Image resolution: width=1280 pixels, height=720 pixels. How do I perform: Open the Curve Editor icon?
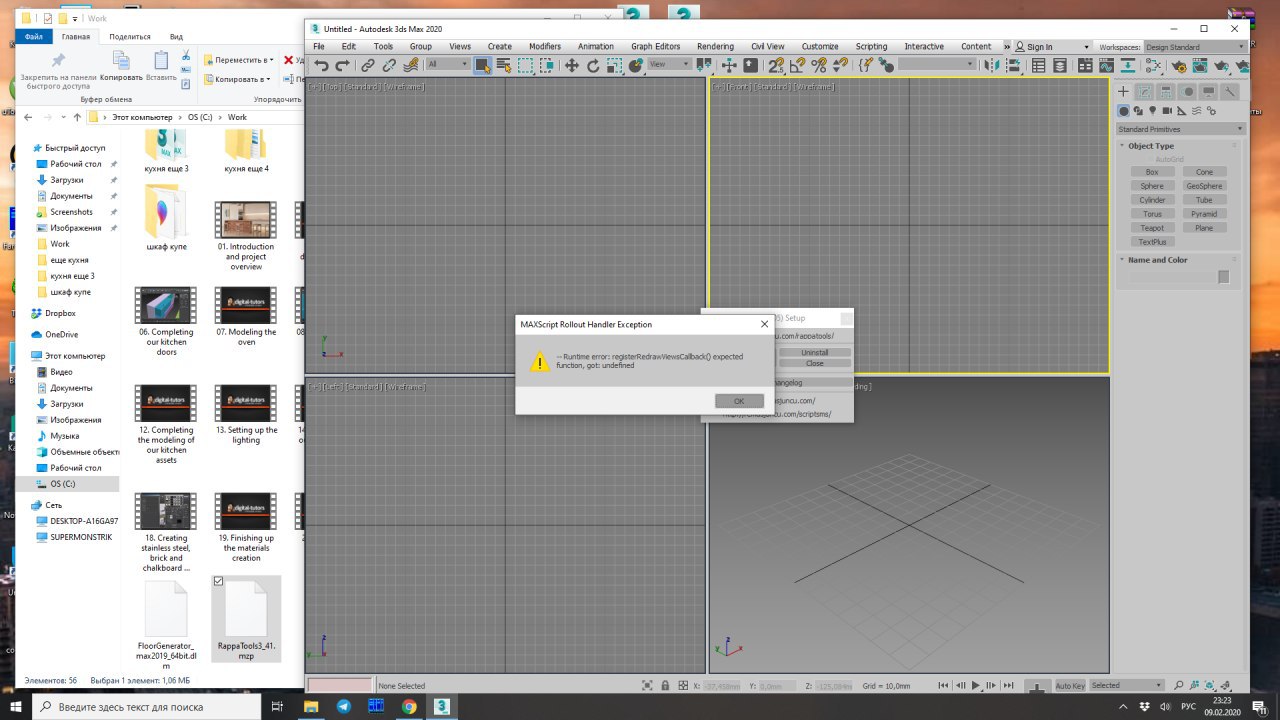tap(1106, 65)
